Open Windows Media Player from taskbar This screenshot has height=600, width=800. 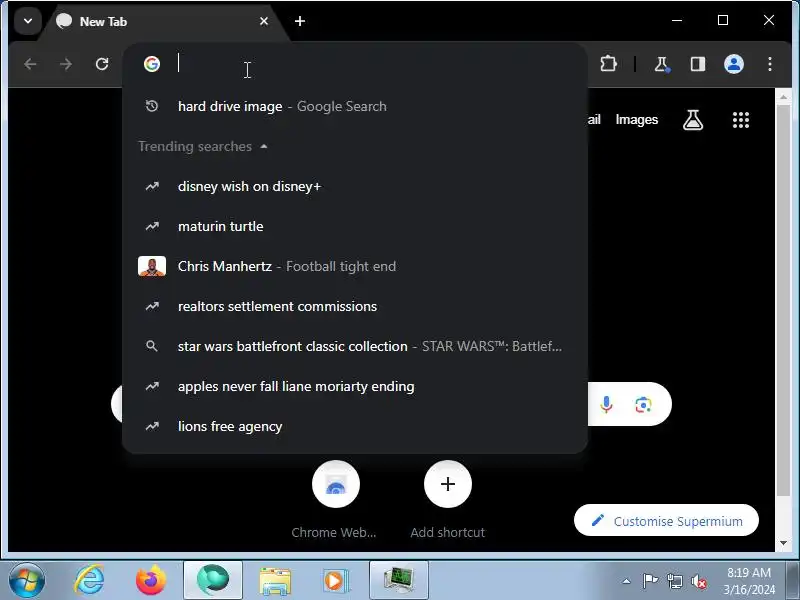(x=335, y=581)
